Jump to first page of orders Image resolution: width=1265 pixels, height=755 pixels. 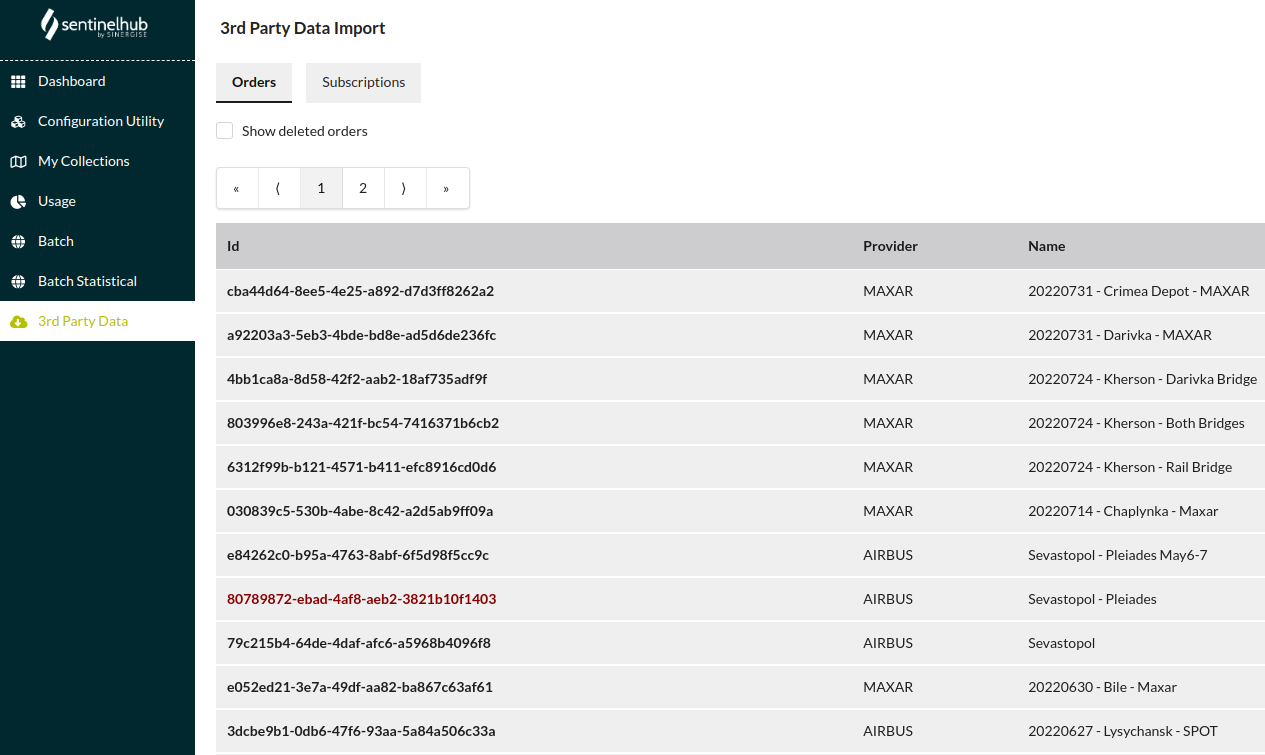point(237,188)
